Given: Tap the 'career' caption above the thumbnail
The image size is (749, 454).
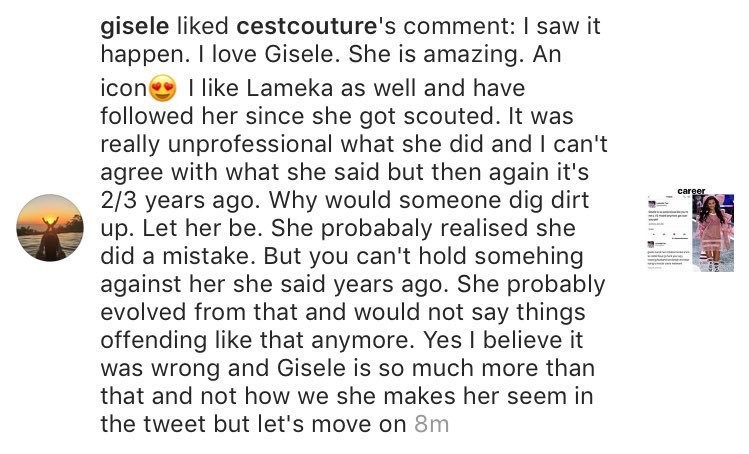Looking at the screenshot, I should pyautogui.click(x=691, y=191).
